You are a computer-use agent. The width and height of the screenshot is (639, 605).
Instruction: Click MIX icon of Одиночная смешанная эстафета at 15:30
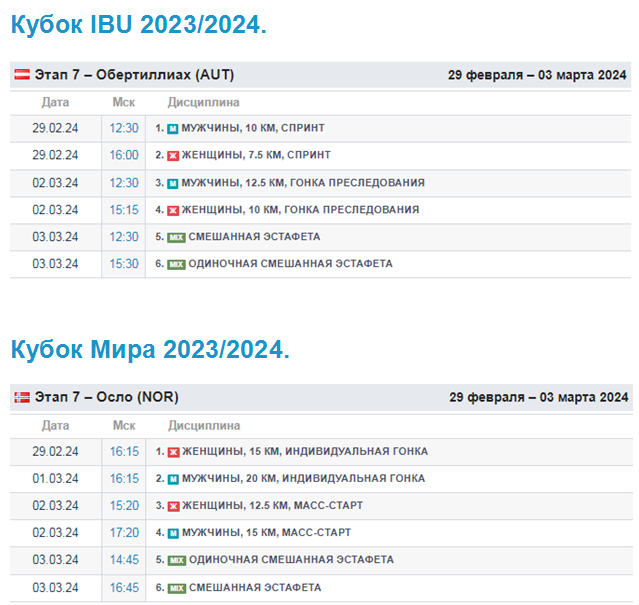tap(176, 265)
